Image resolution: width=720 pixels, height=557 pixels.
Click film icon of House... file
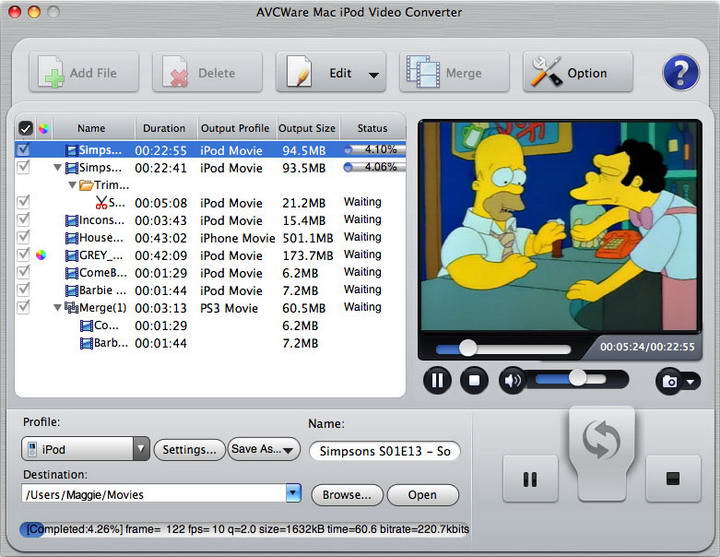pyautogui.click(x=72, y=238)
